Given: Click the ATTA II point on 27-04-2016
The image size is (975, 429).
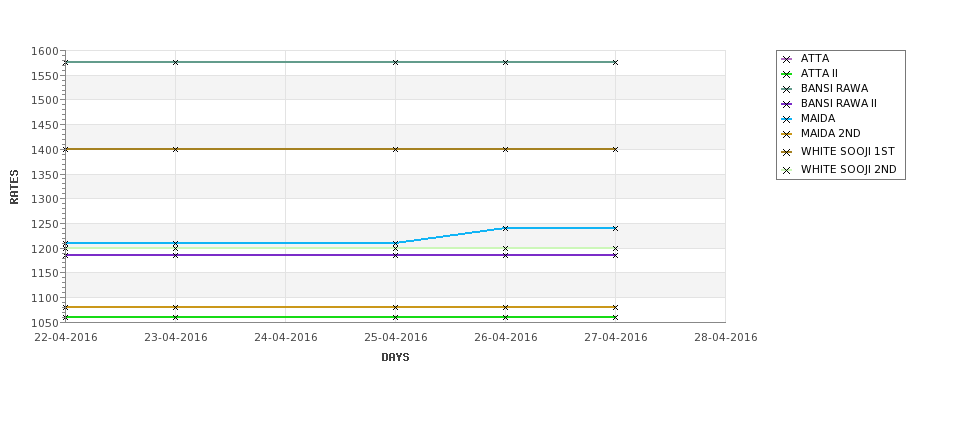Looking at the screenshot, I should coord(616,317).
